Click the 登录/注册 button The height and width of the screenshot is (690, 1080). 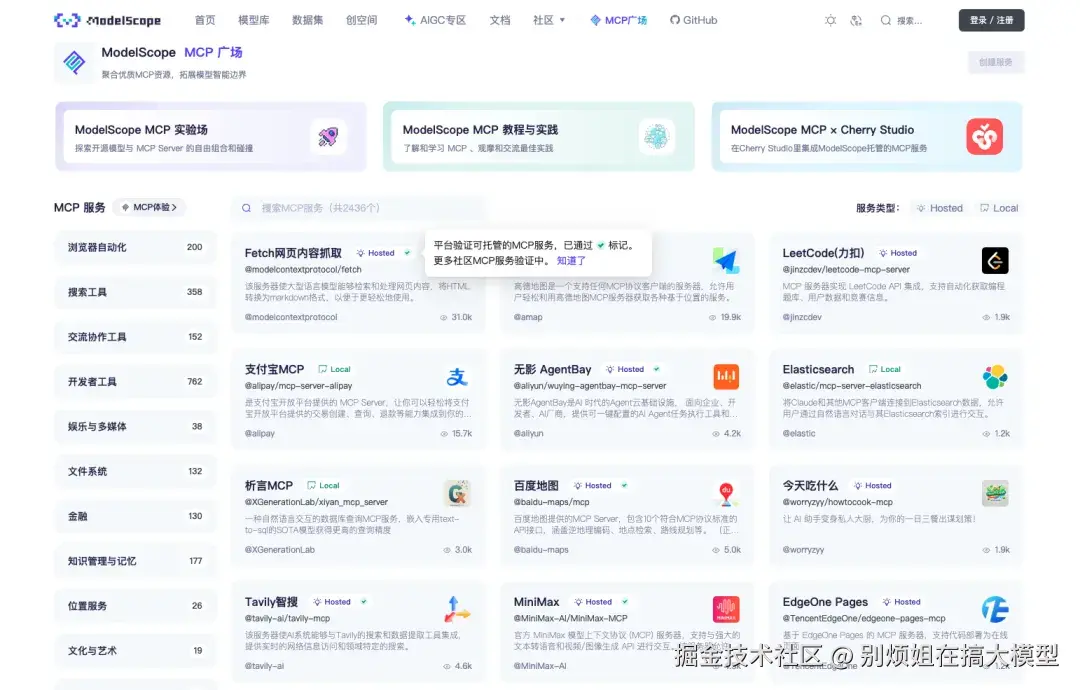coord(991,19)
